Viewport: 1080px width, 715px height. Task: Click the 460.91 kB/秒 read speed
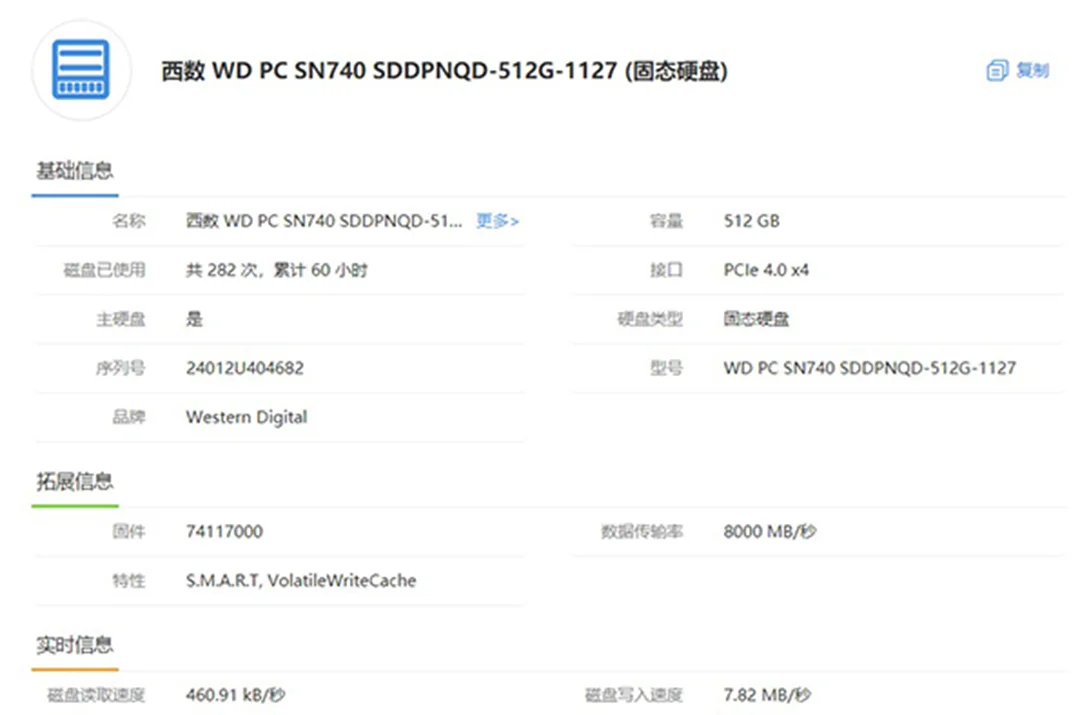click(x=236, y=695)
